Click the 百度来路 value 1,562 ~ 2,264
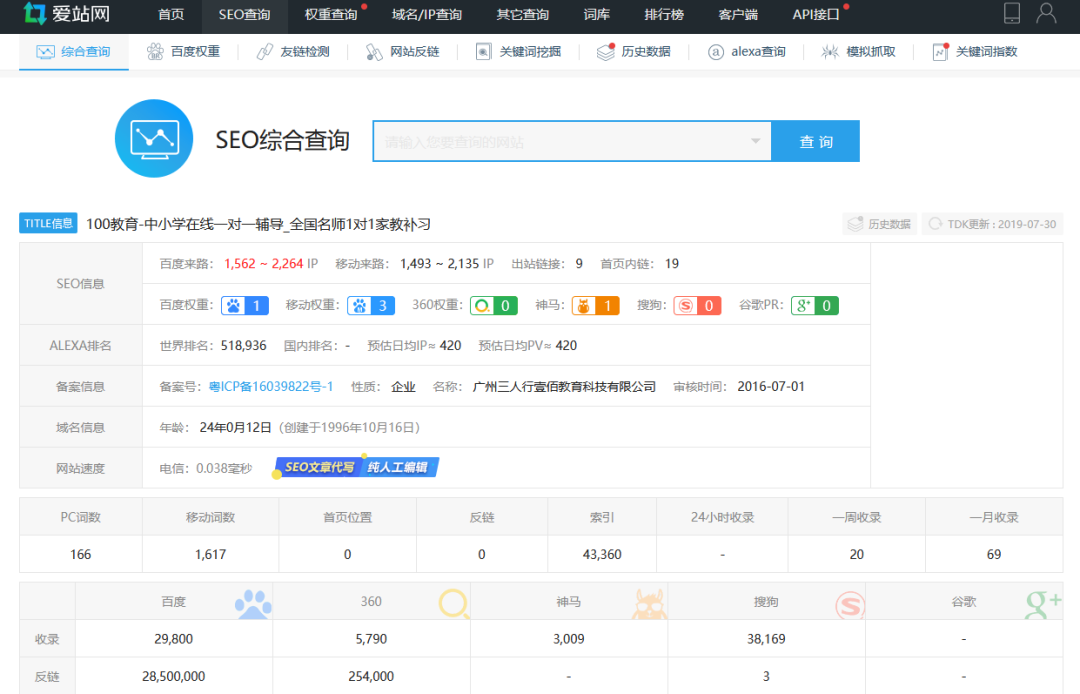 pos(264,264)
